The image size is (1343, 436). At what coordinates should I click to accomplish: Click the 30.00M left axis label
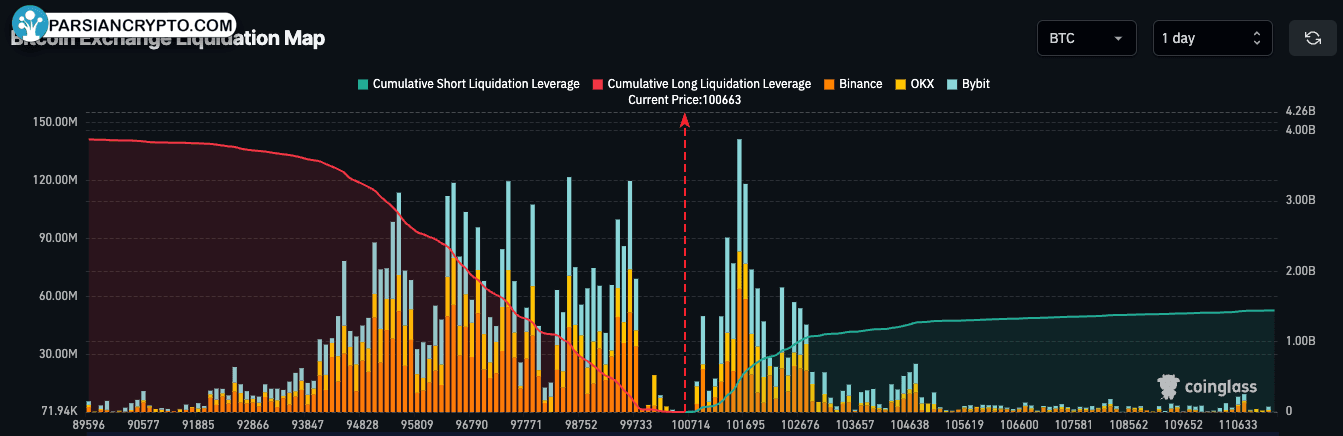(x=58, y=354)
